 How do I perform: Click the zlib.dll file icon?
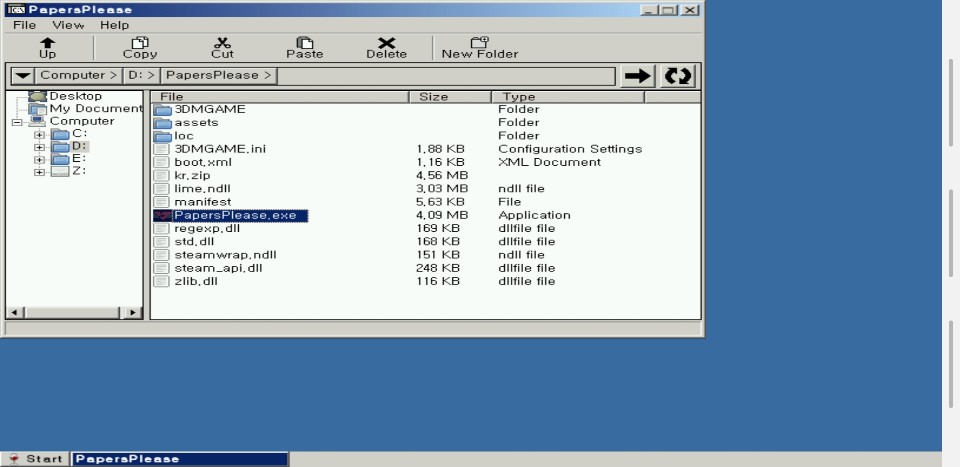(161, 282)
